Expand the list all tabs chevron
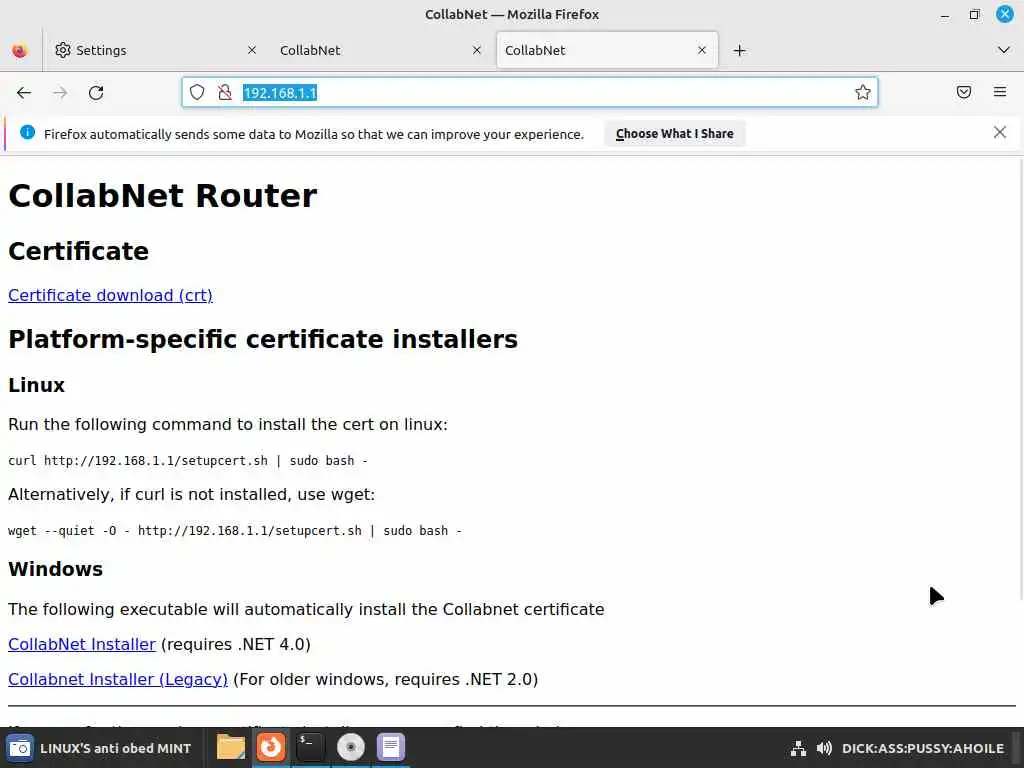 point(1004,50)
